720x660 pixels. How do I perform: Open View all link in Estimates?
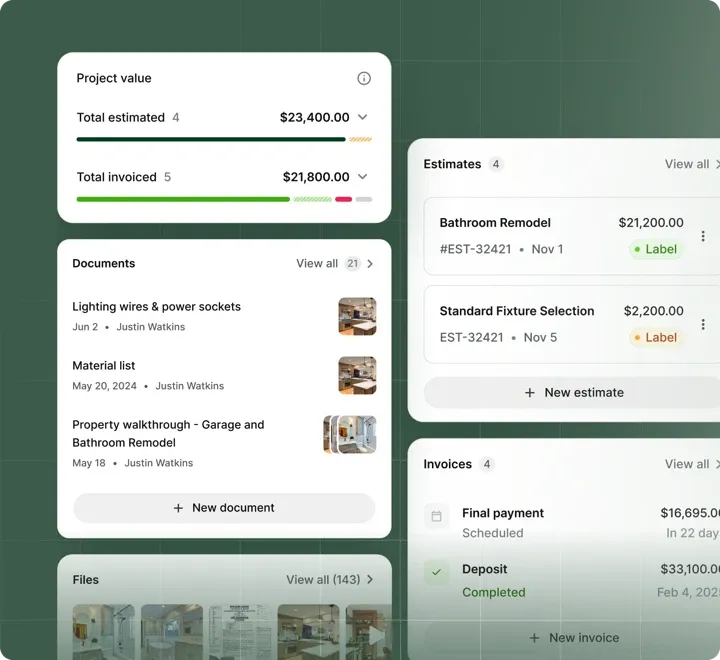(x=687, y=164)
